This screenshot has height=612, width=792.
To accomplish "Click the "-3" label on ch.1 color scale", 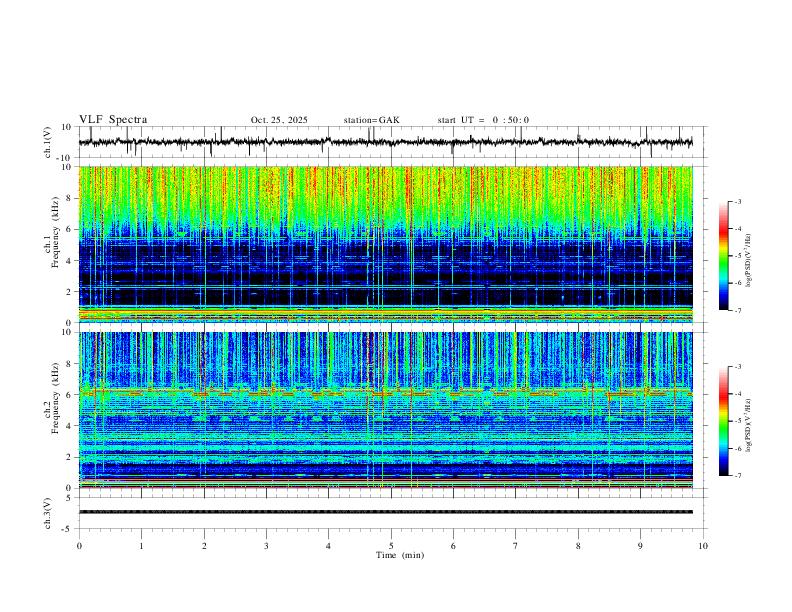I will (737, 201).
